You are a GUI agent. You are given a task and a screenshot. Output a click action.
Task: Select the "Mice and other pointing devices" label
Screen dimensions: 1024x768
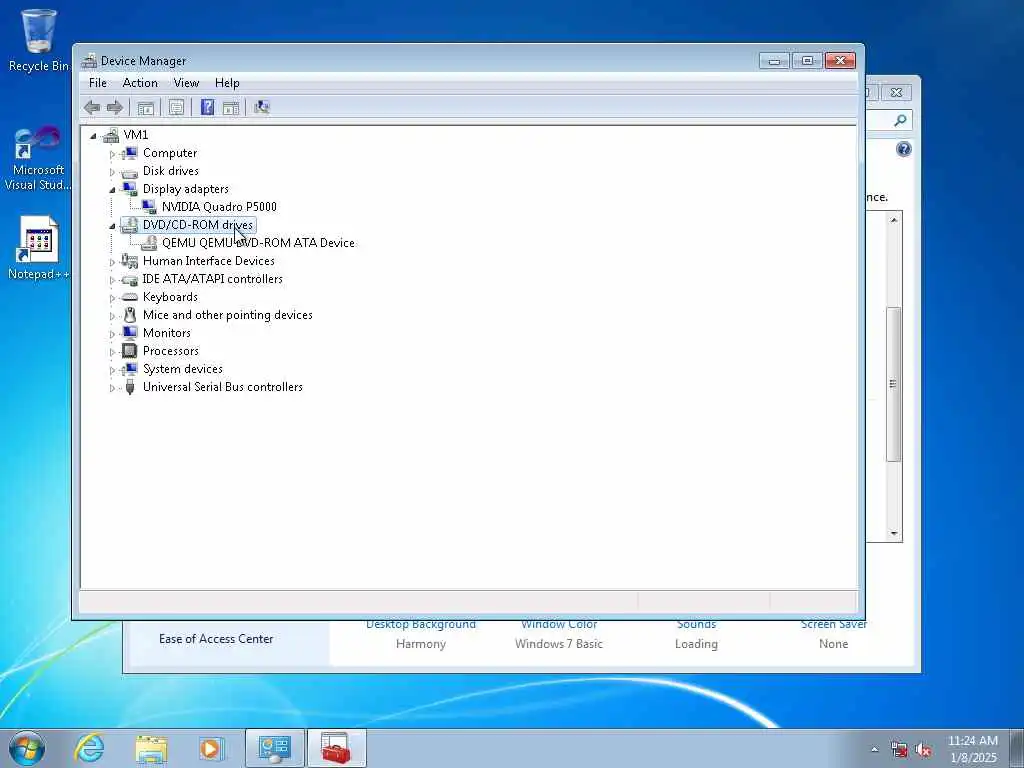(228, 315)
